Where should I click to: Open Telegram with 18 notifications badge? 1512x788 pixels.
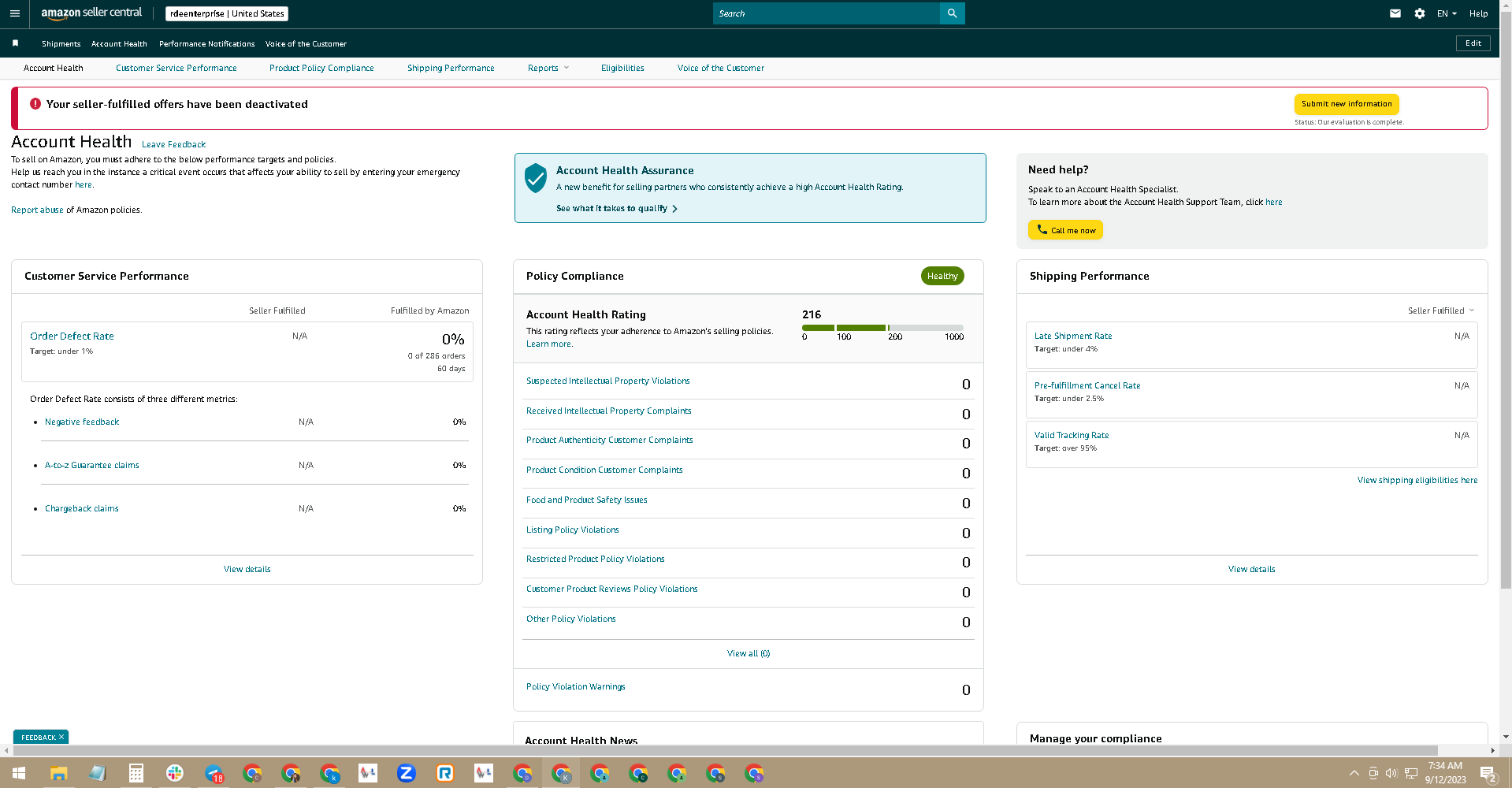[214, 773]
